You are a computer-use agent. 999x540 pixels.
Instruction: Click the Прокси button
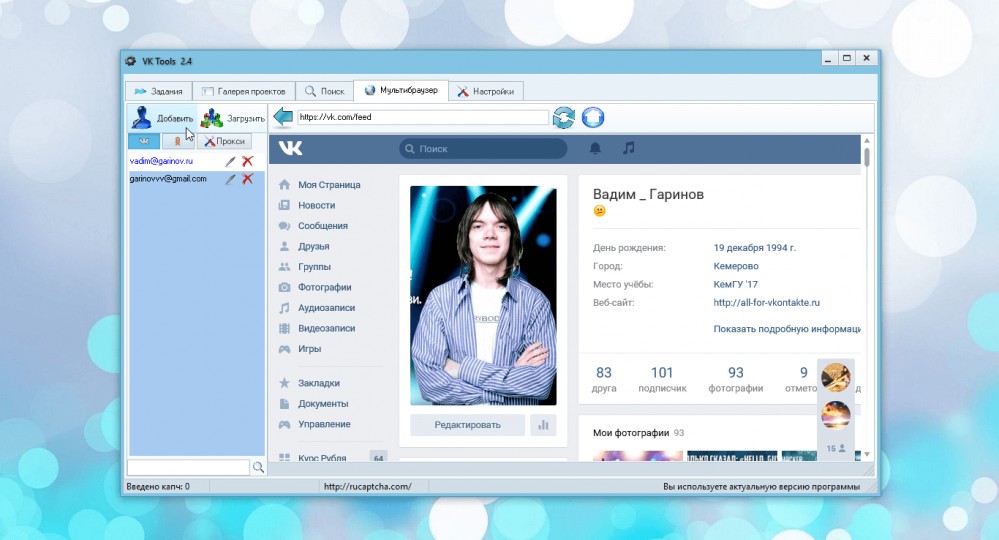[224, 141]
